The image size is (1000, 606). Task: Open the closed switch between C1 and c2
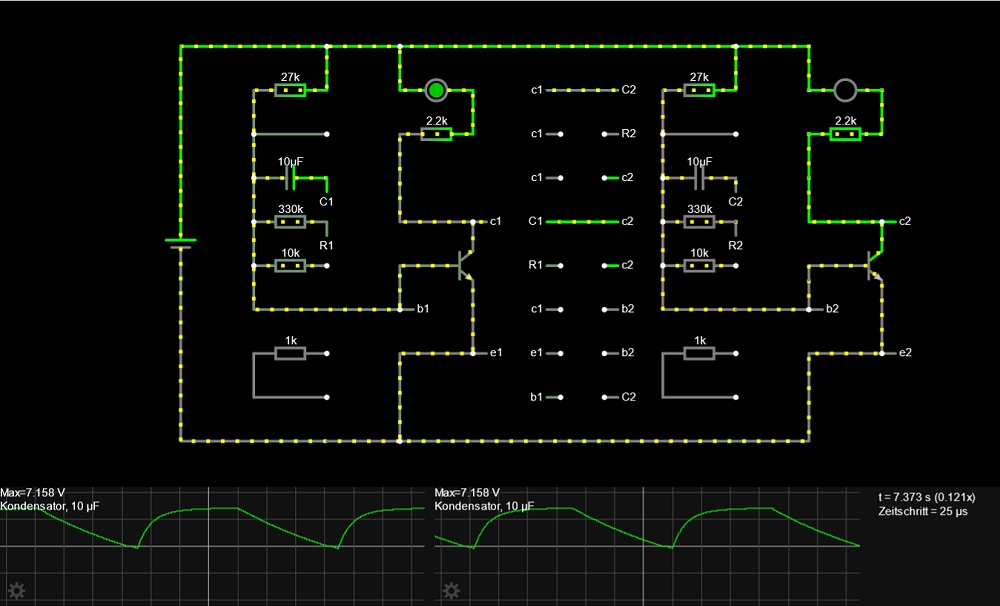(x=583, y=221)
